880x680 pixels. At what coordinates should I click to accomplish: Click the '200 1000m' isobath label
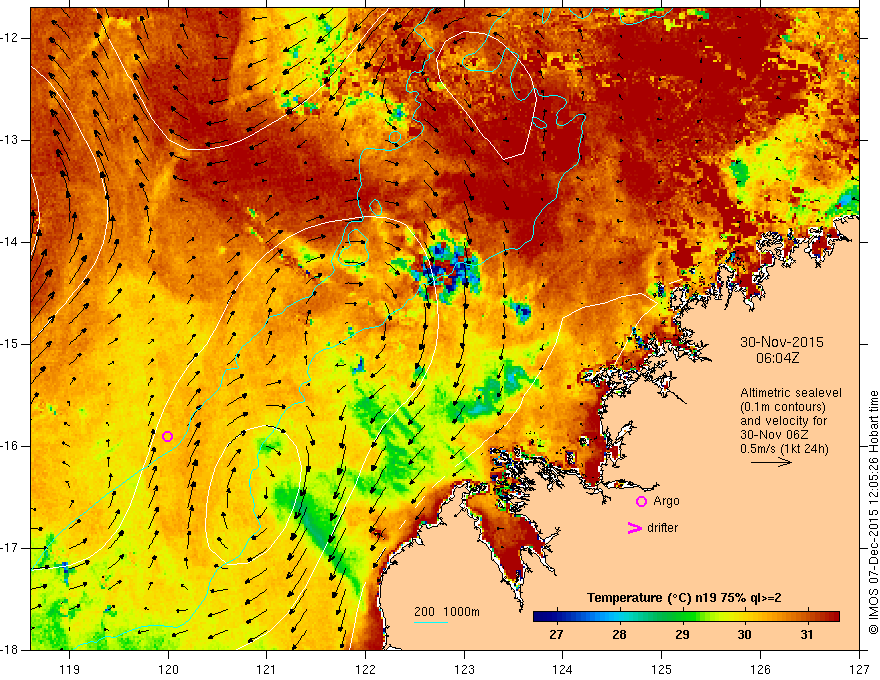point(447,612)
